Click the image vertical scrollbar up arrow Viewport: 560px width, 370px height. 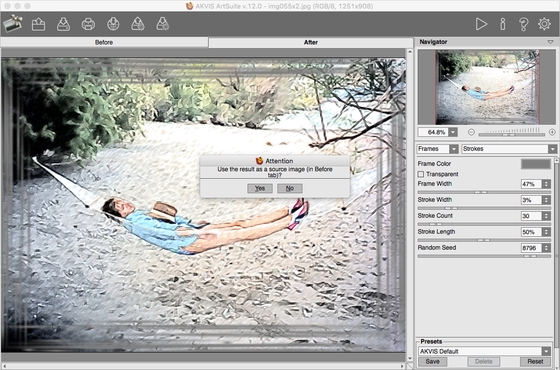tap(410, 52)
